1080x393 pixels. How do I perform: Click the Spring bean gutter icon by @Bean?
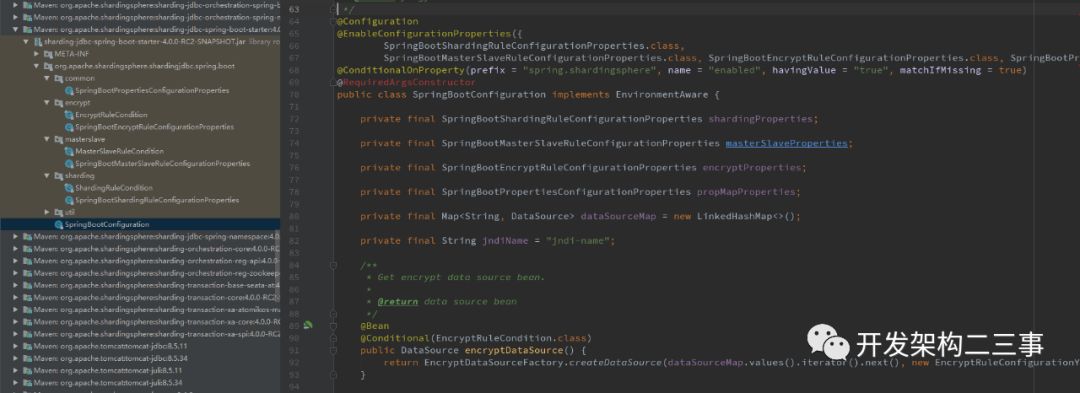[308, 326]
